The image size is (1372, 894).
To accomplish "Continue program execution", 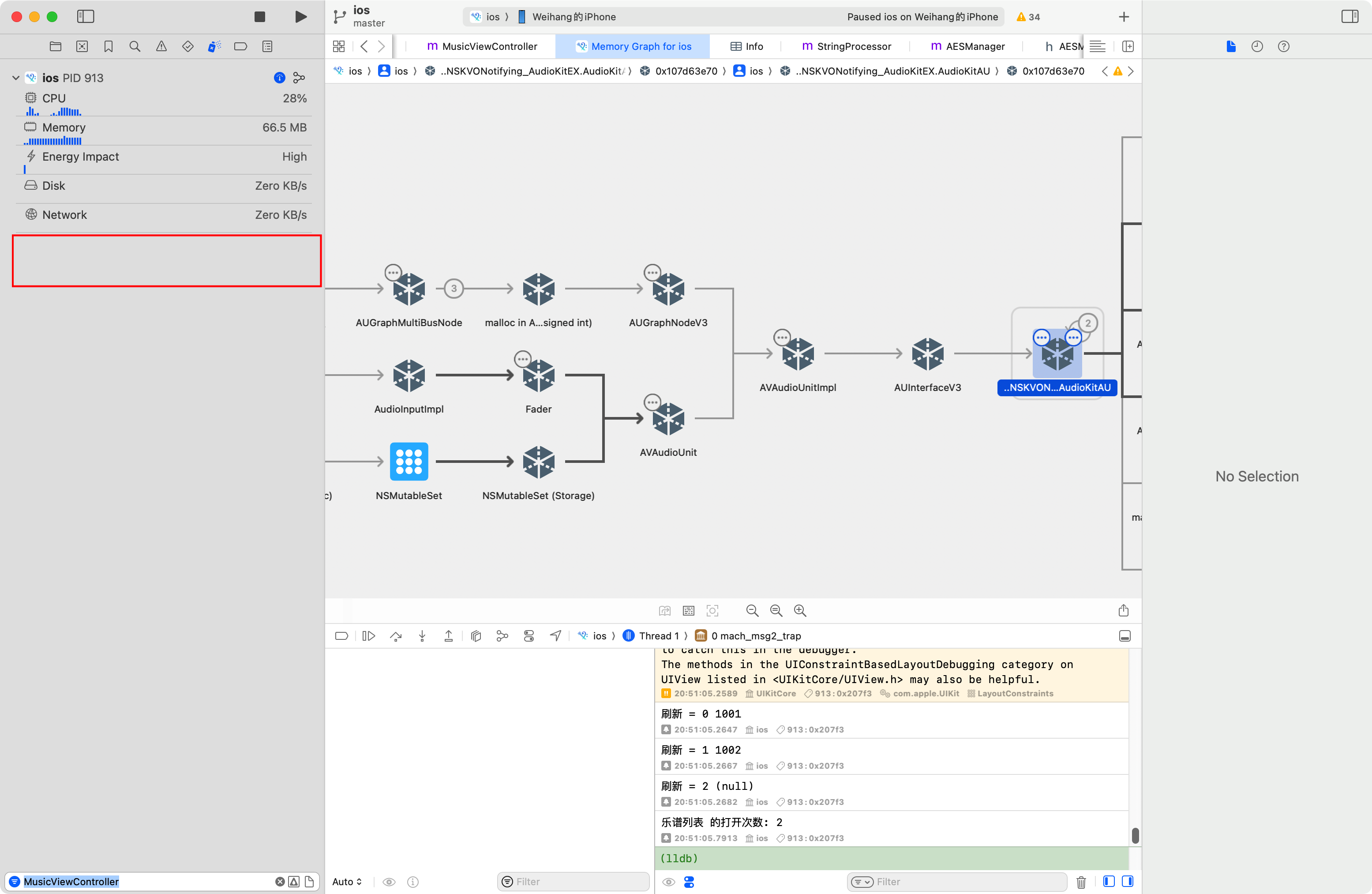I will (368, 635).
